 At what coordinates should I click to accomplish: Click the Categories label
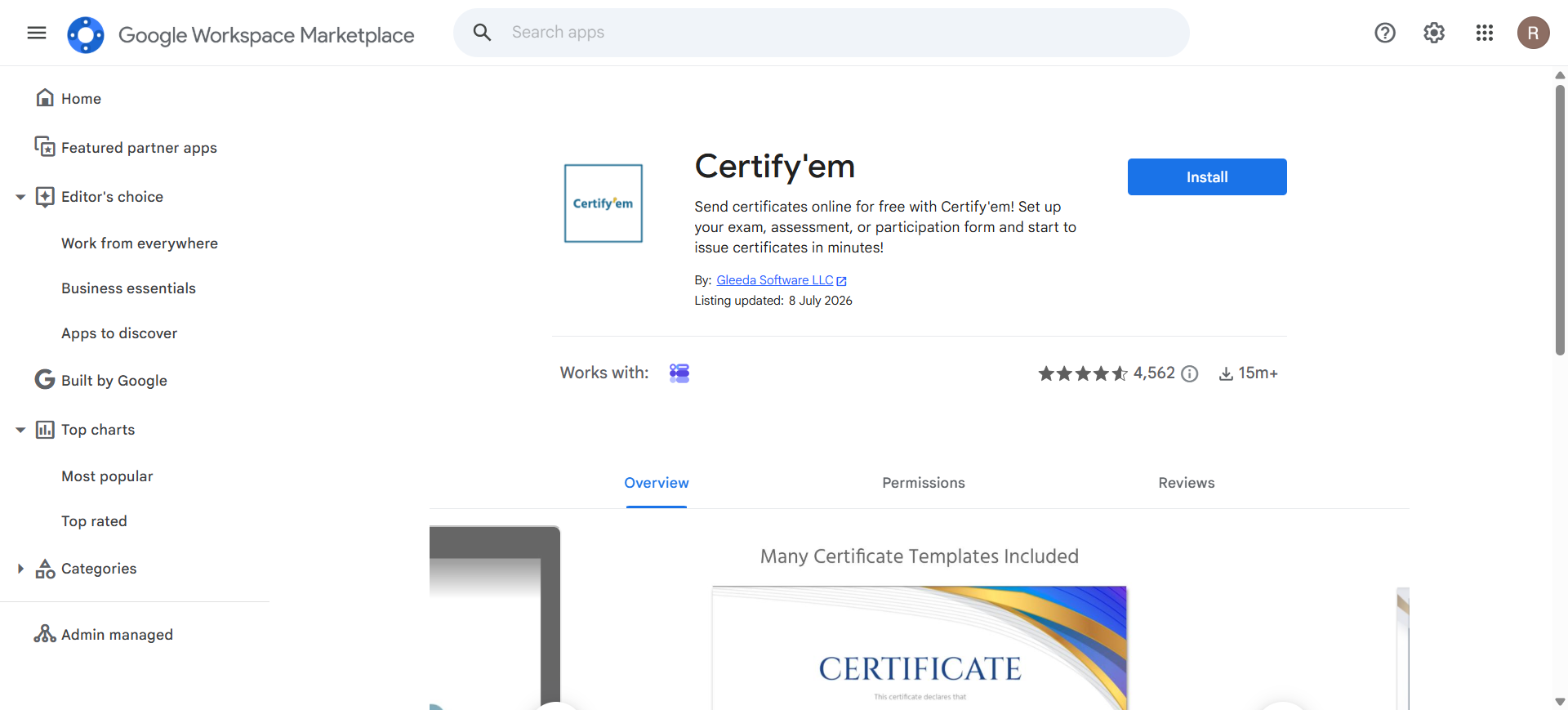pyautogui.click(x=99, y=569)
